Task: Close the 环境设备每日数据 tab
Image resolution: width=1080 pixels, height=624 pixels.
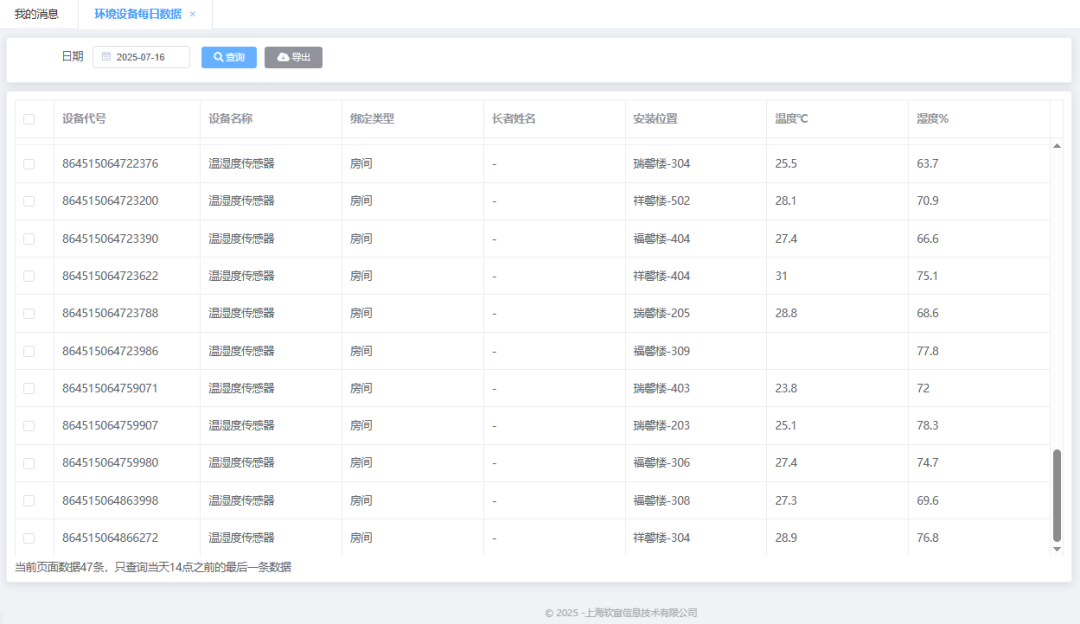Action: click(193, 14)
